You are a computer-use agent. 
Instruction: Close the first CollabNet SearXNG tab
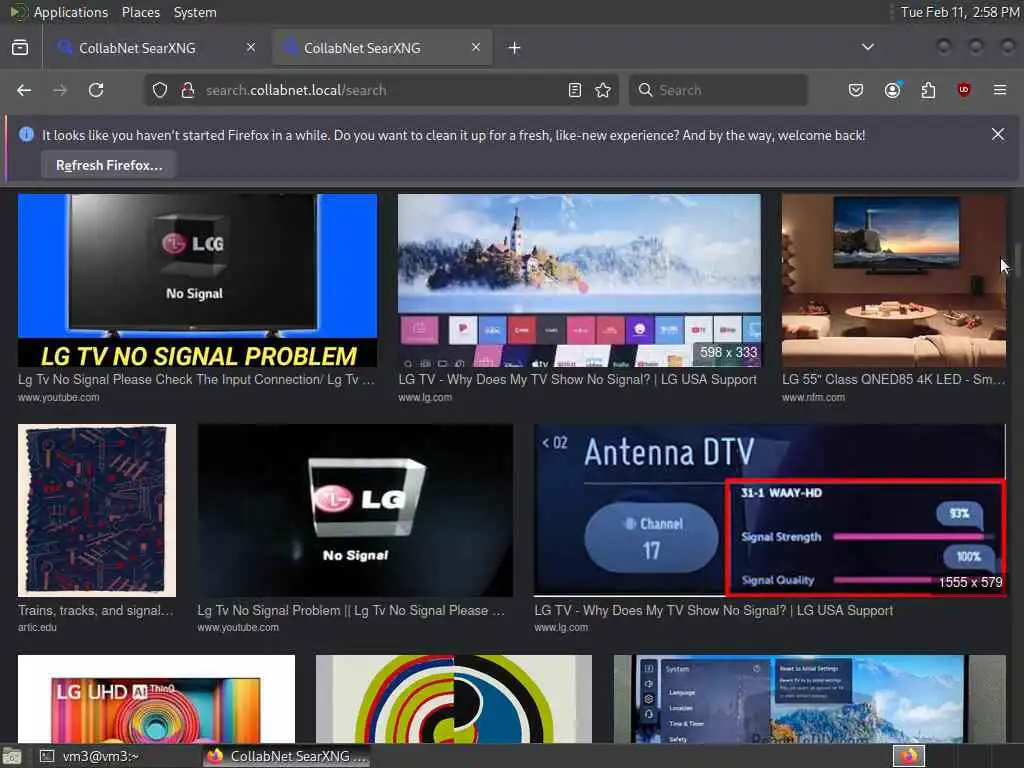coord(251,47)
